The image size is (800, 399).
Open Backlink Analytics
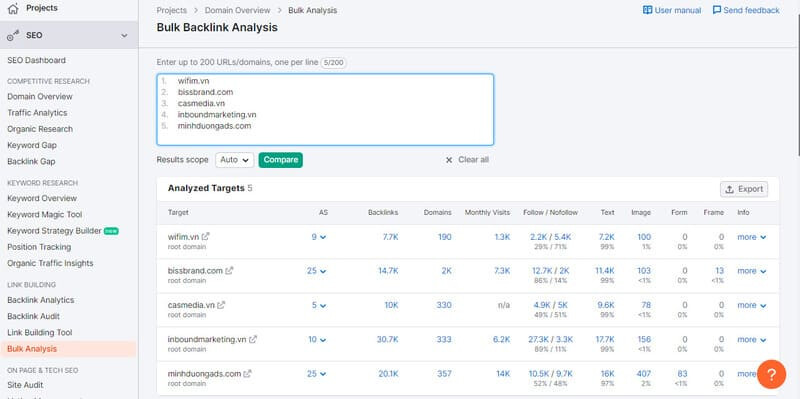click(x=40, y=300)
